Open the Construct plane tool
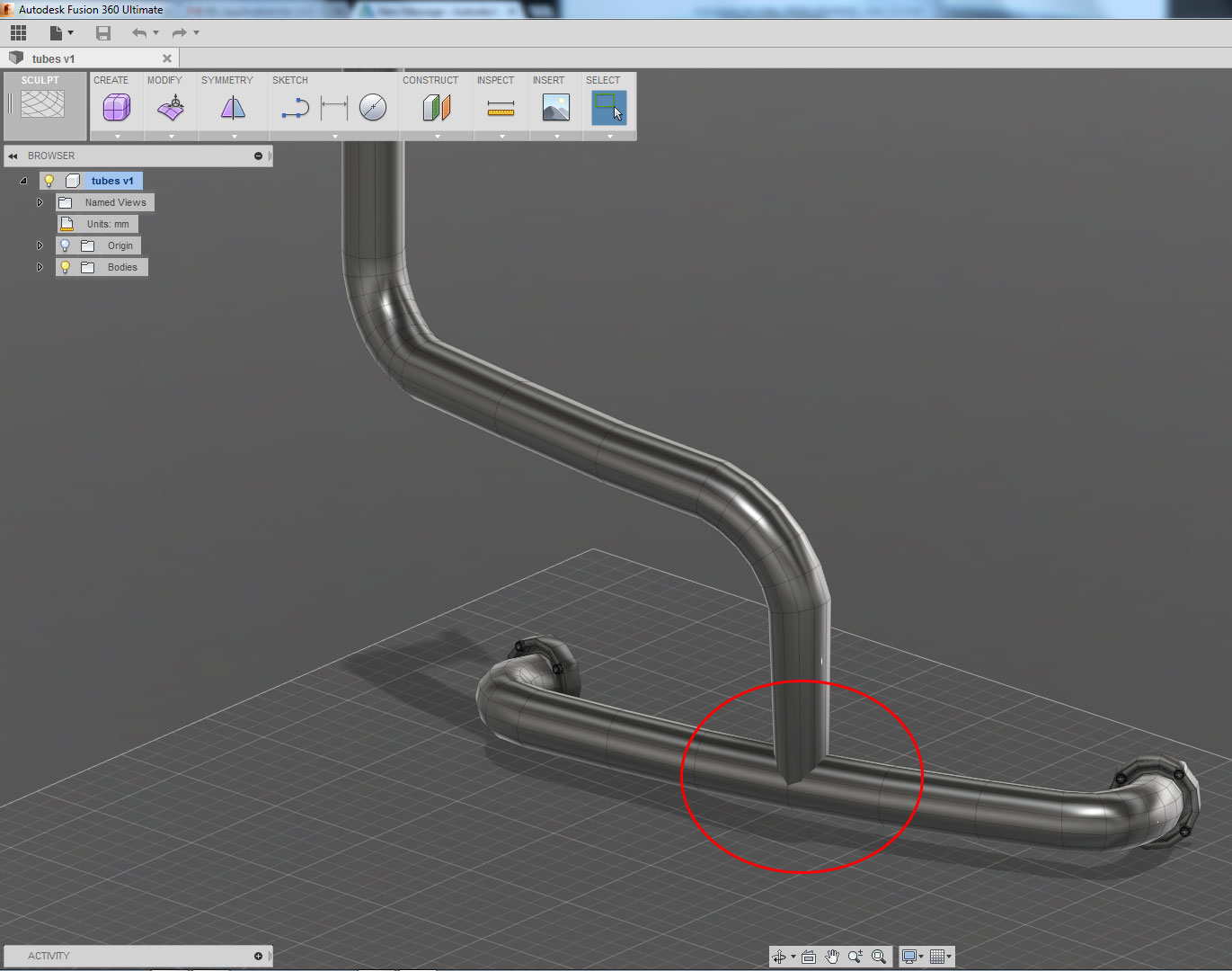1232x971 pixels. point(435,106)
